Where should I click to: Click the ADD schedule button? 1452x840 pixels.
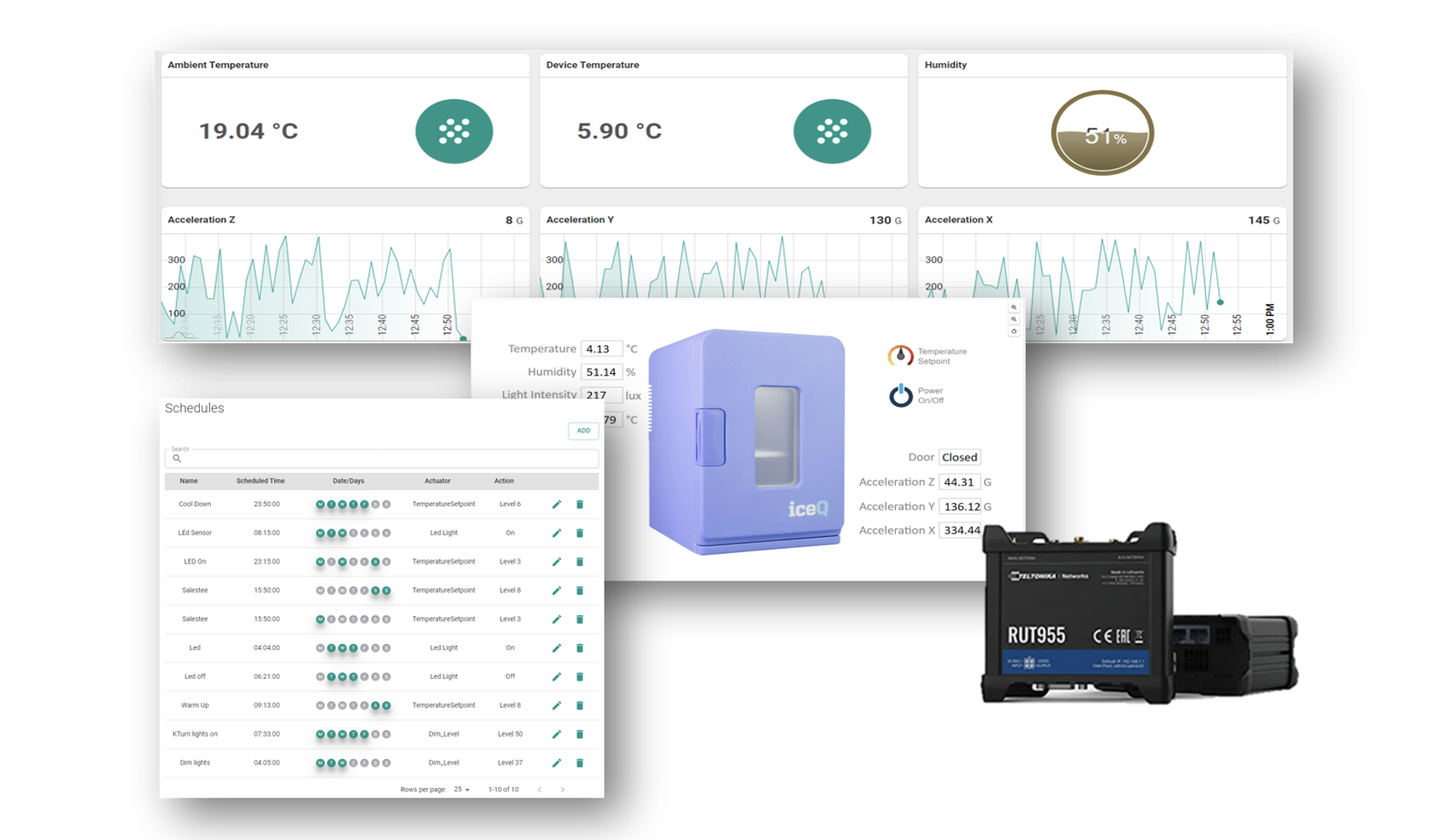(x=583, y=431)
